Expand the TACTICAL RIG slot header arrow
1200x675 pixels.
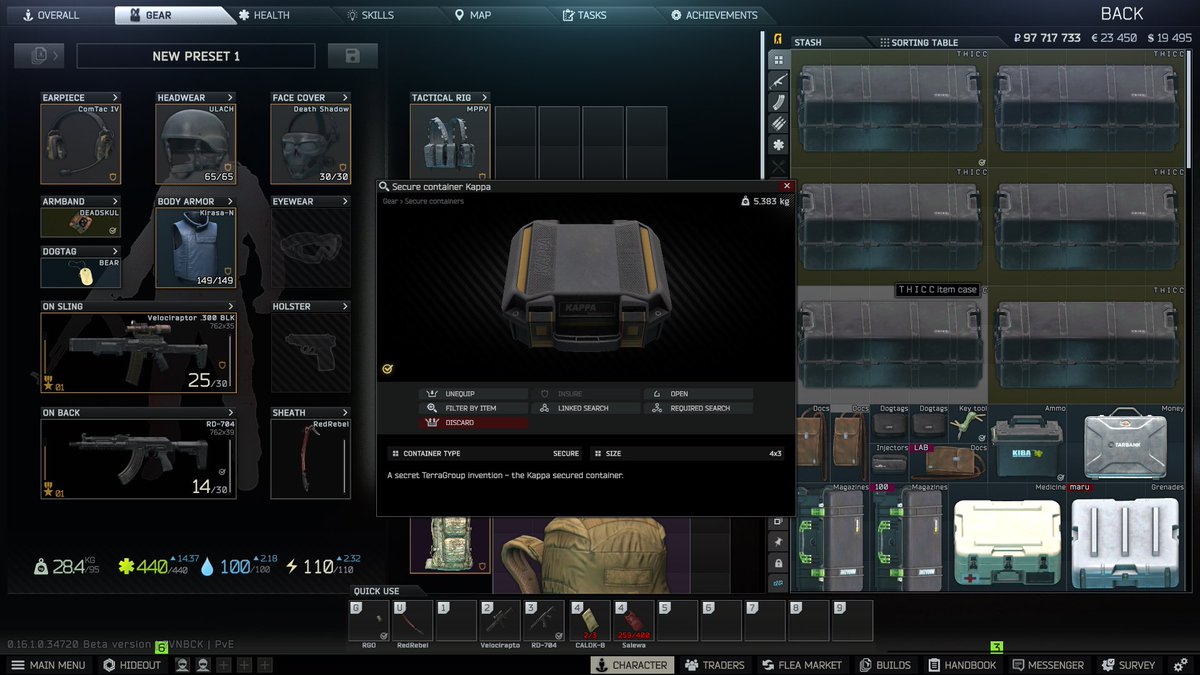485,98
